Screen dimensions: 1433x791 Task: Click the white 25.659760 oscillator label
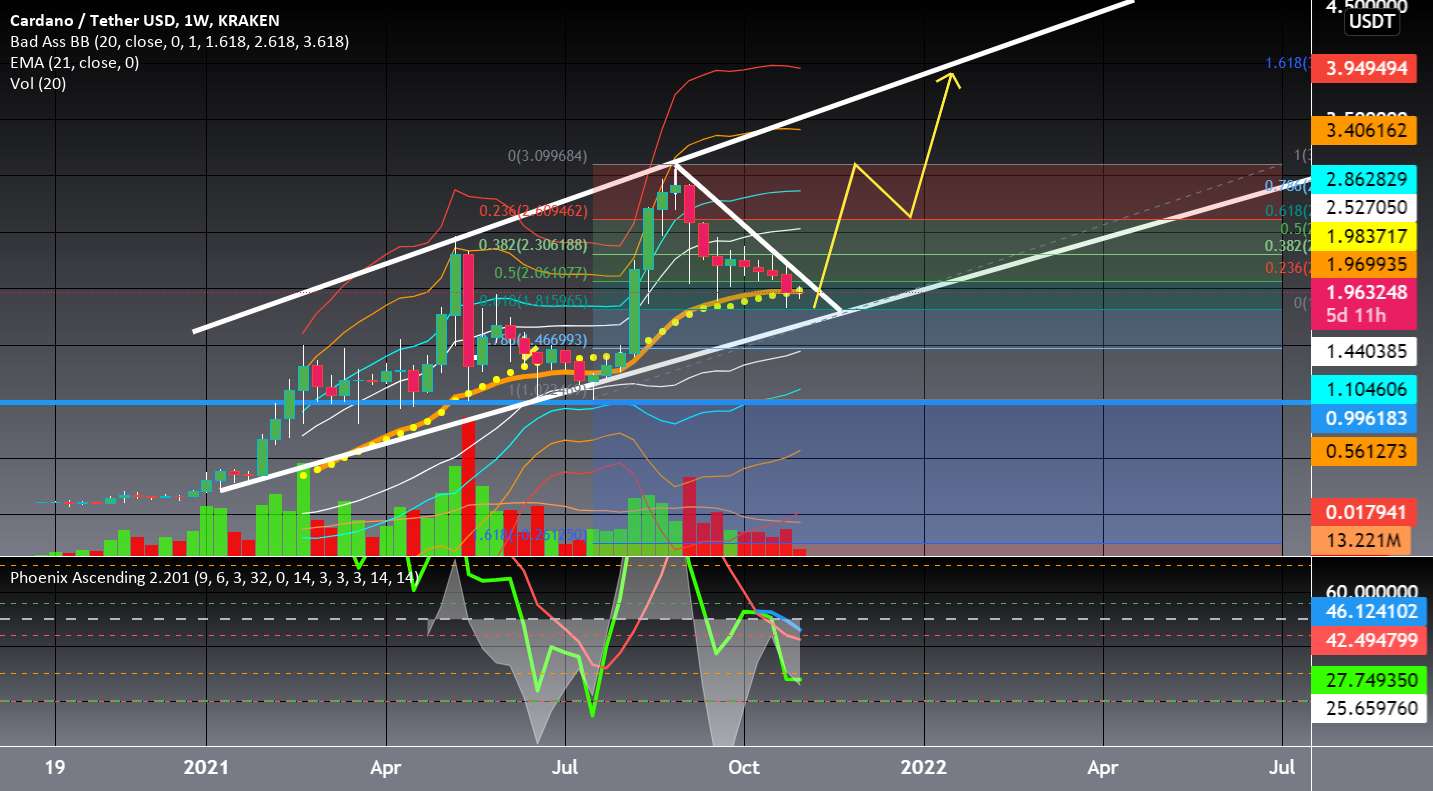pyautogui.click(x=1371, y=708)
